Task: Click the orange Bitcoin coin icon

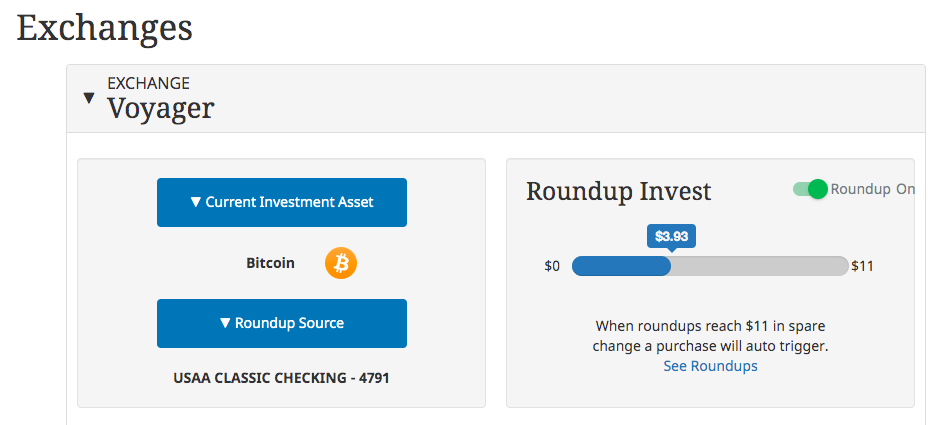Action: (341, 263)
